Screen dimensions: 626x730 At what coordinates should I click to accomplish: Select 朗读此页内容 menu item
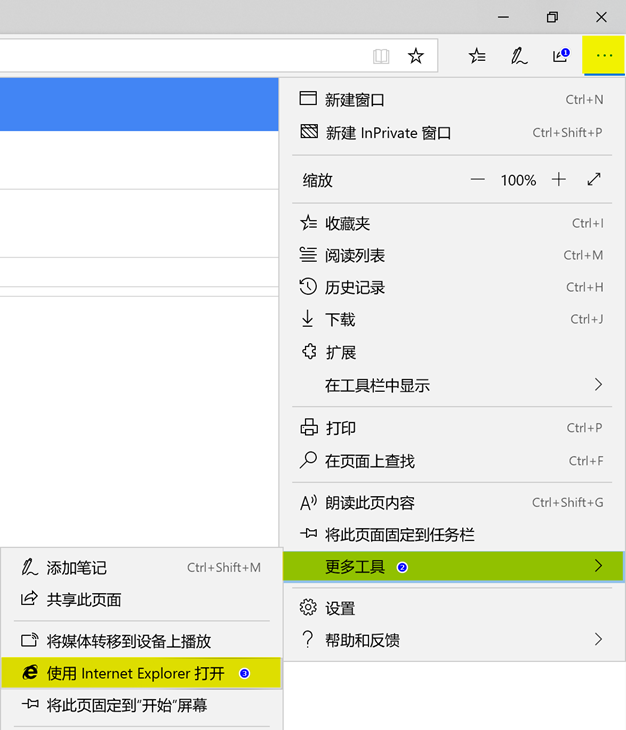452,503
